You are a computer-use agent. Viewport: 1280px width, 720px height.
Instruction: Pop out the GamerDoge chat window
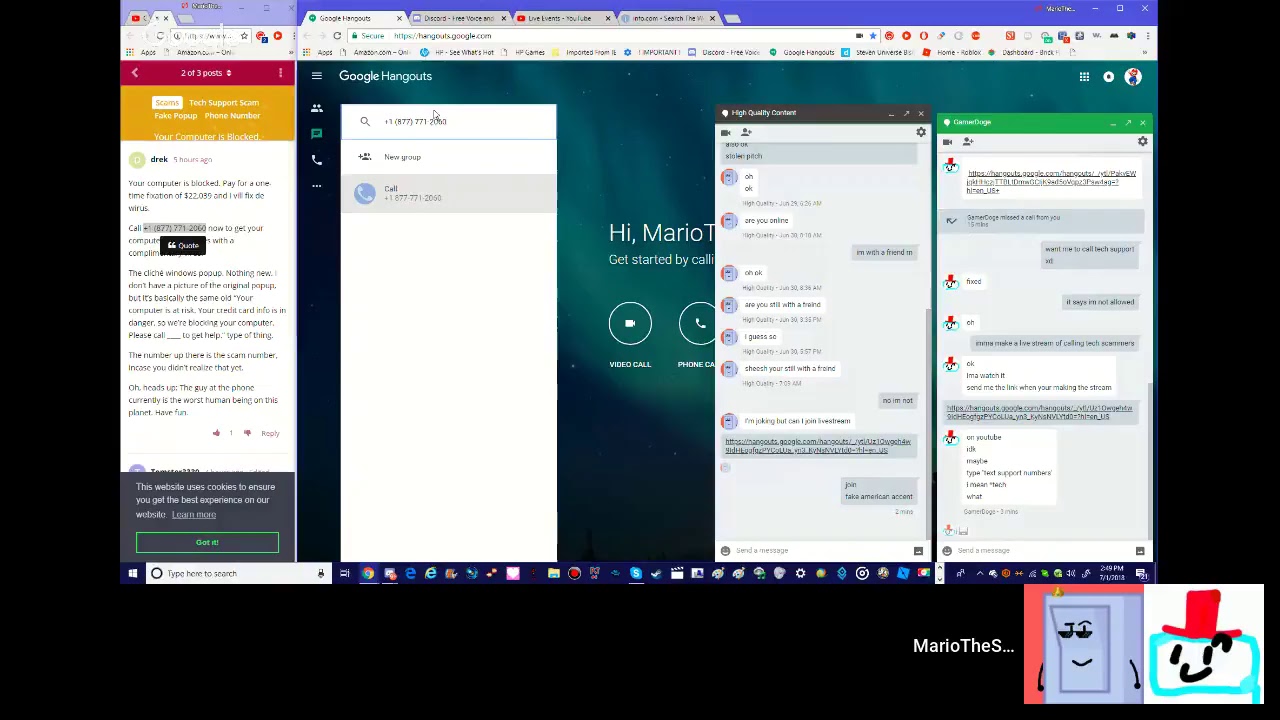1128,123
